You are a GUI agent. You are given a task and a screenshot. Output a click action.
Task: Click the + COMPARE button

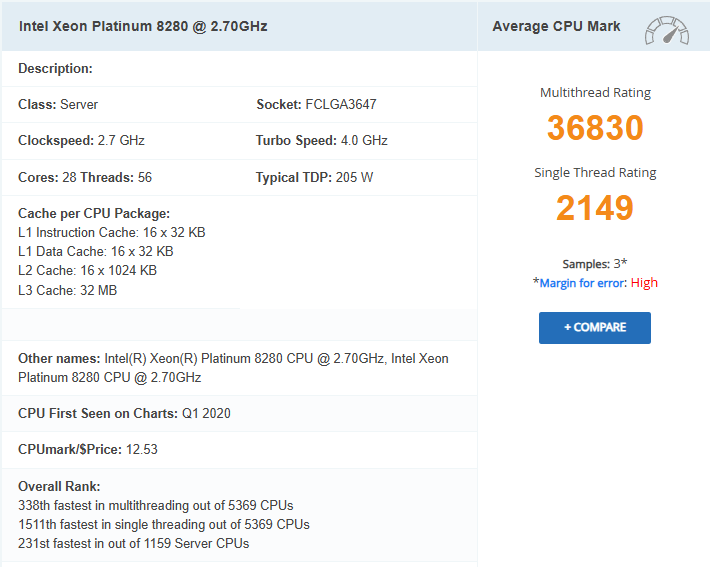pos(595,327)
